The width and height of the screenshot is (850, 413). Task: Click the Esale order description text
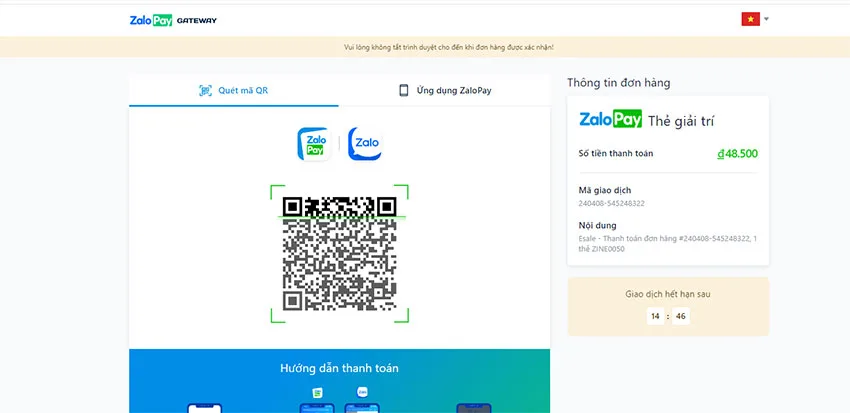click(668, 244)
